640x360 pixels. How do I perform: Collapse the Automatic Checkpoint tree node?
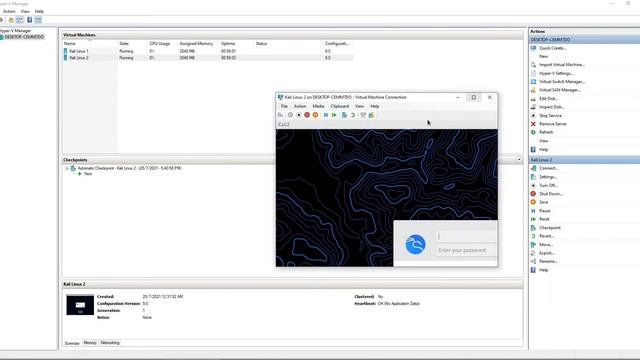[x=67, y=168]
